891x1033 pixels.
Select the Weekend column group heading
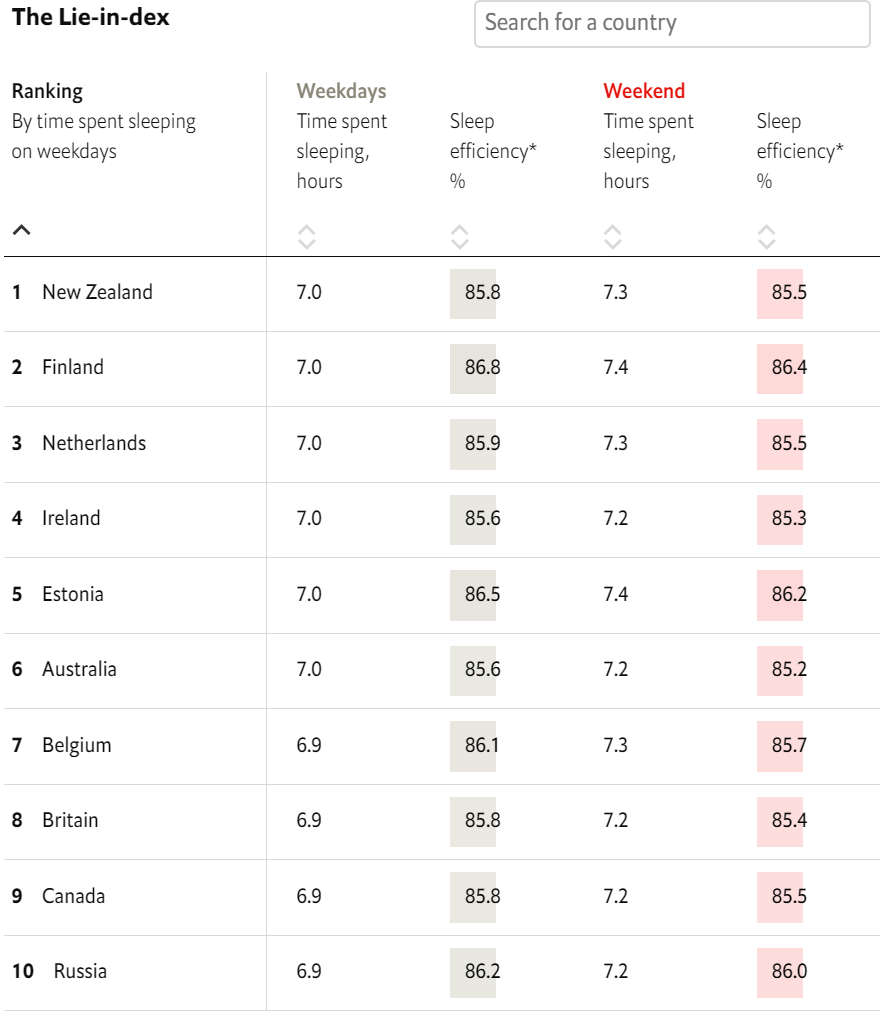644,91
